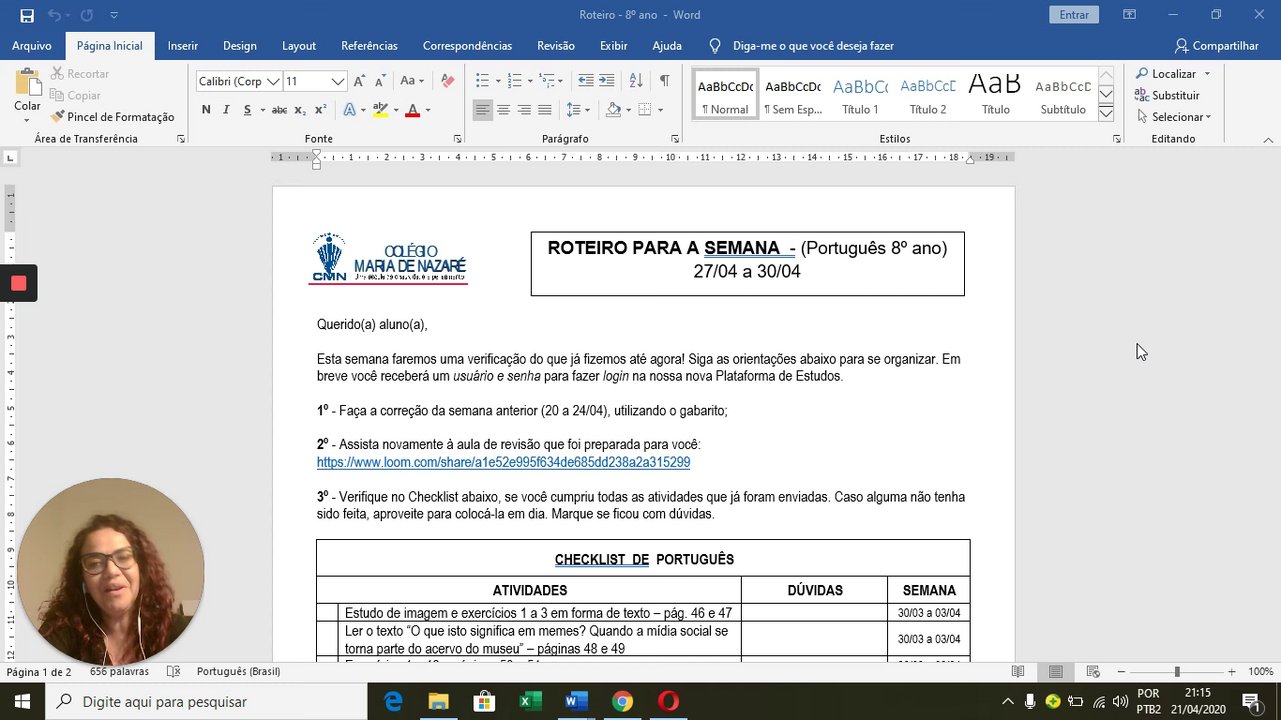Open the Google Chrome taskbar icon
This screenshot has width=1281, height=720.
[622, 702]
